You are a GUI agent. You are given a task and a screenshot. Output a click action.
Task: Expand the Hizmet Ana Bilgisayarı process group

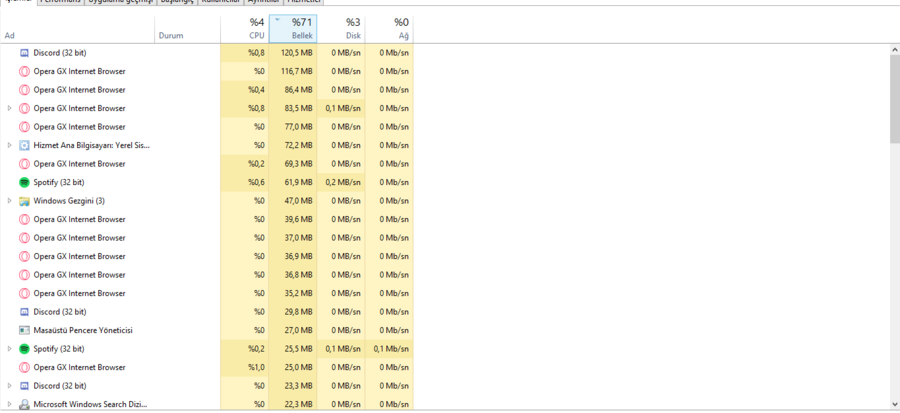pos(10,145)
